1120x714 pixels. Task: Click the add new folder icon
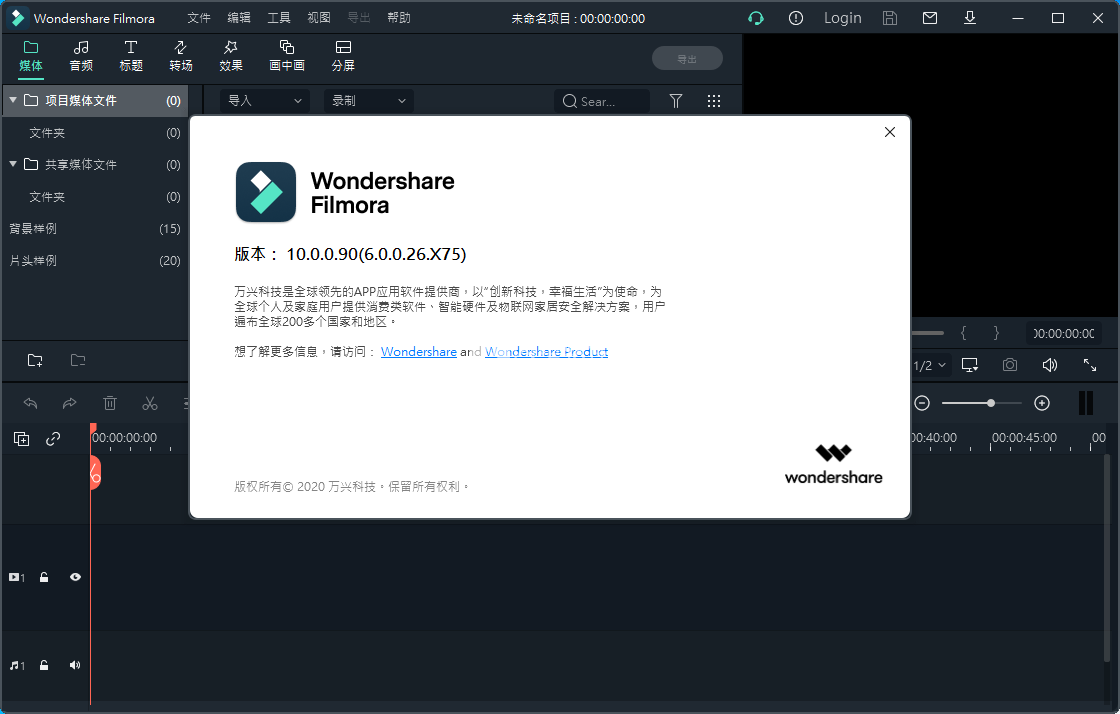(35, 361)
